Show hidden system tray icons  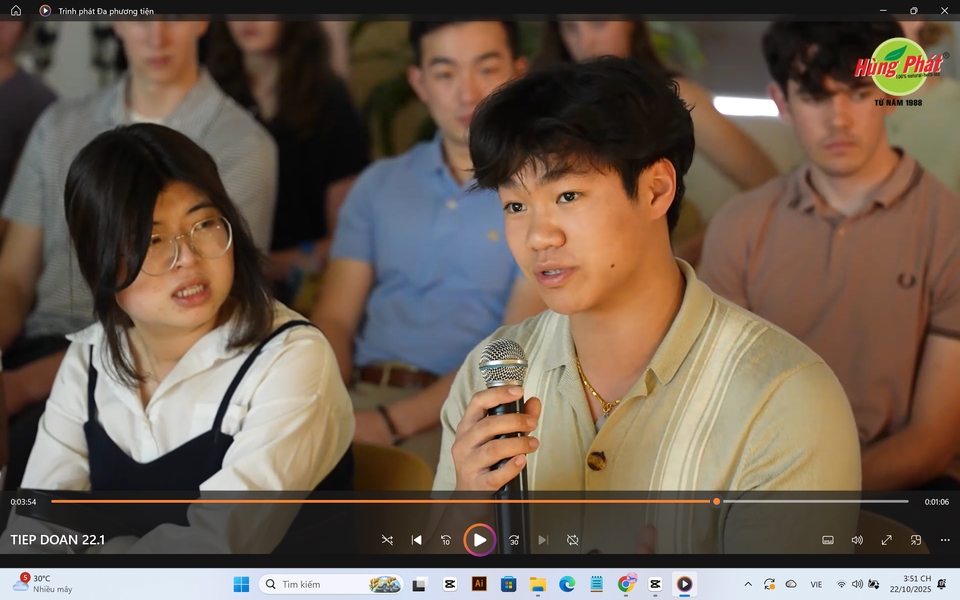click(x=748, y=584)
